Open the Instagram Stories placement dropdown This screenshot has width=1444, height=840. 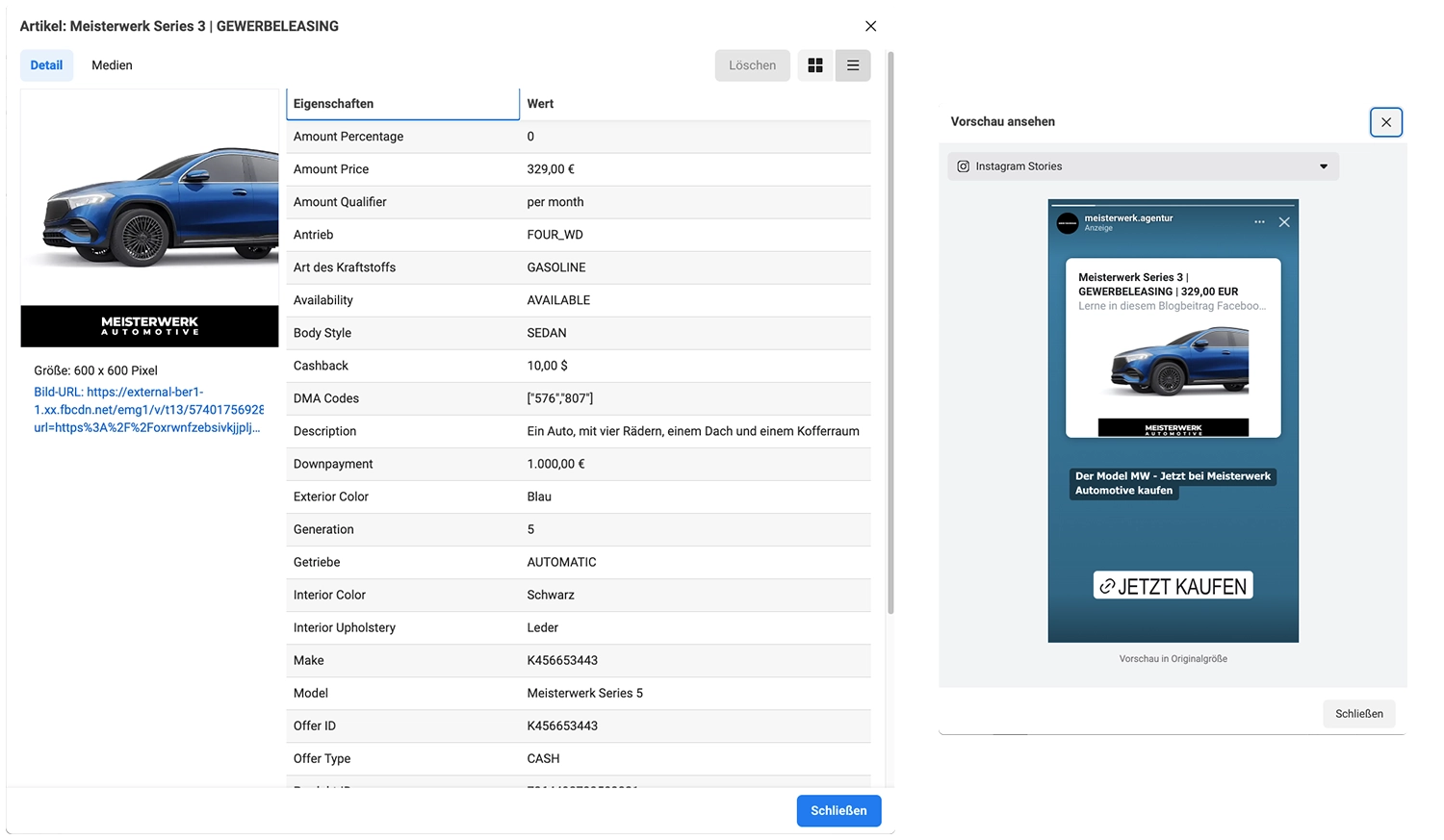(1143, 166)
